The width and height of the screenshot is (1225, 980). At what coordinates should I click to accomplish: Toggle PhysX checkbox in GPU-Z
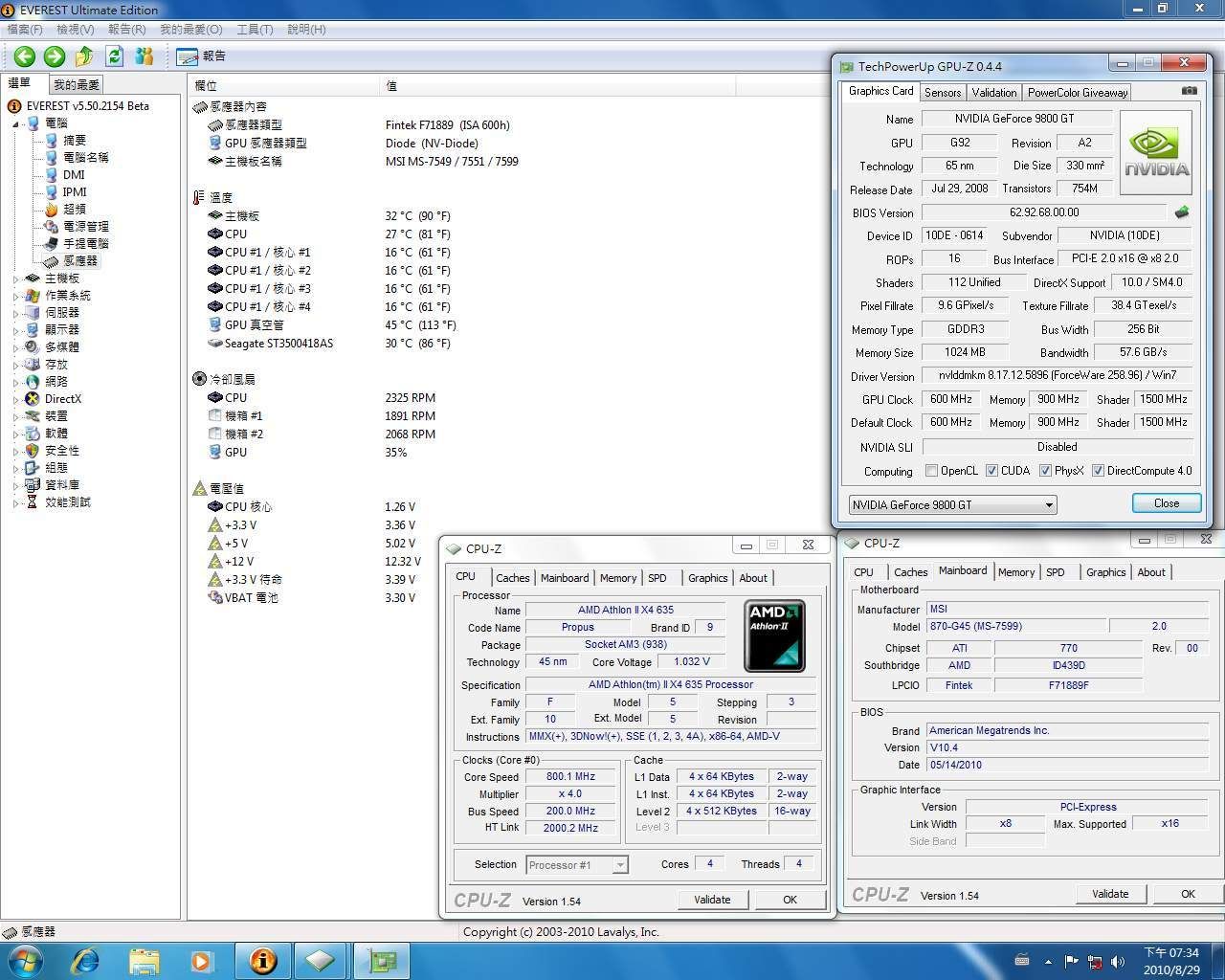(1046, 470)
